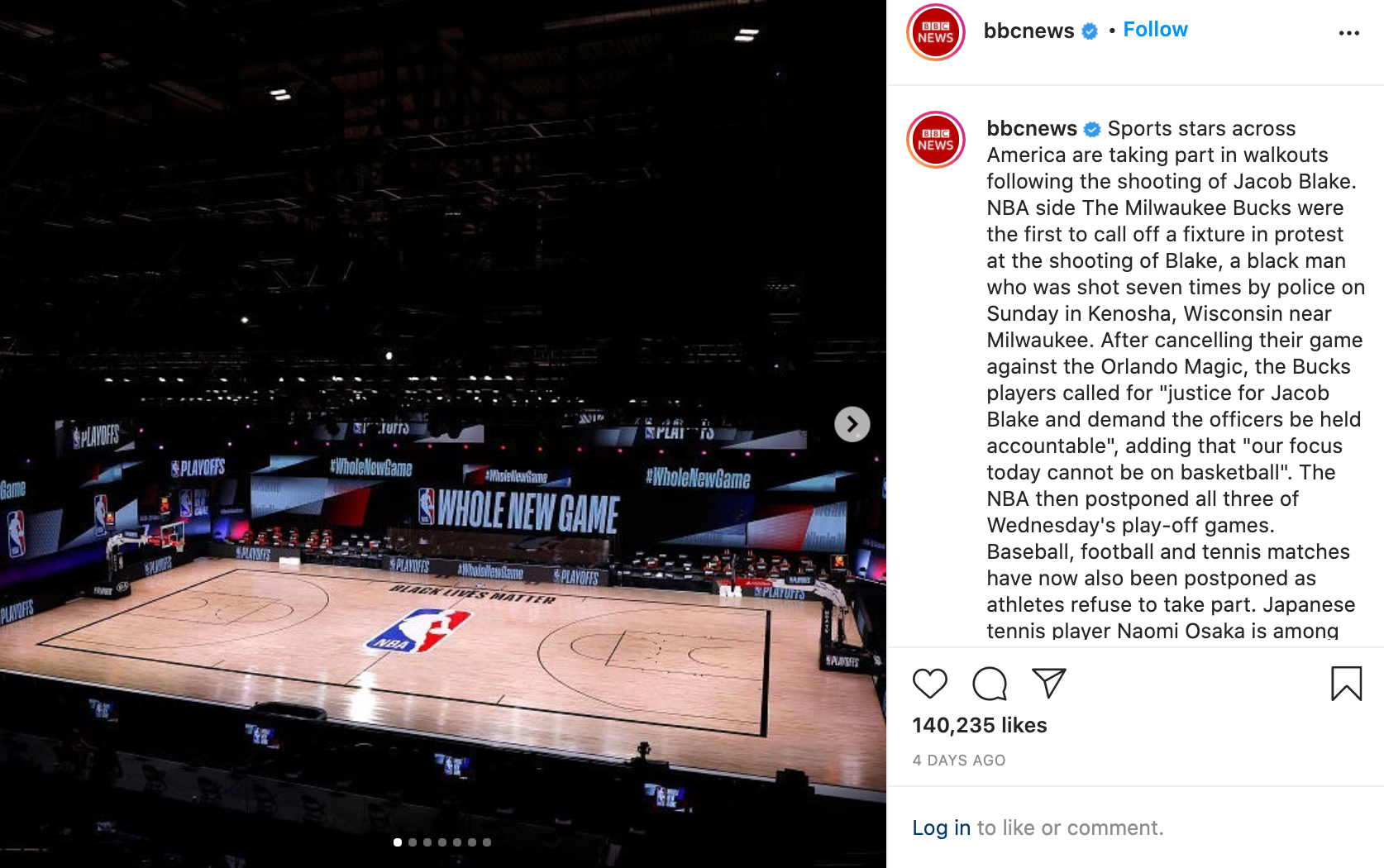This screenshot has width=1384, height=868.
Task: Jump to the last carousel dot
Action: [487, 842]
